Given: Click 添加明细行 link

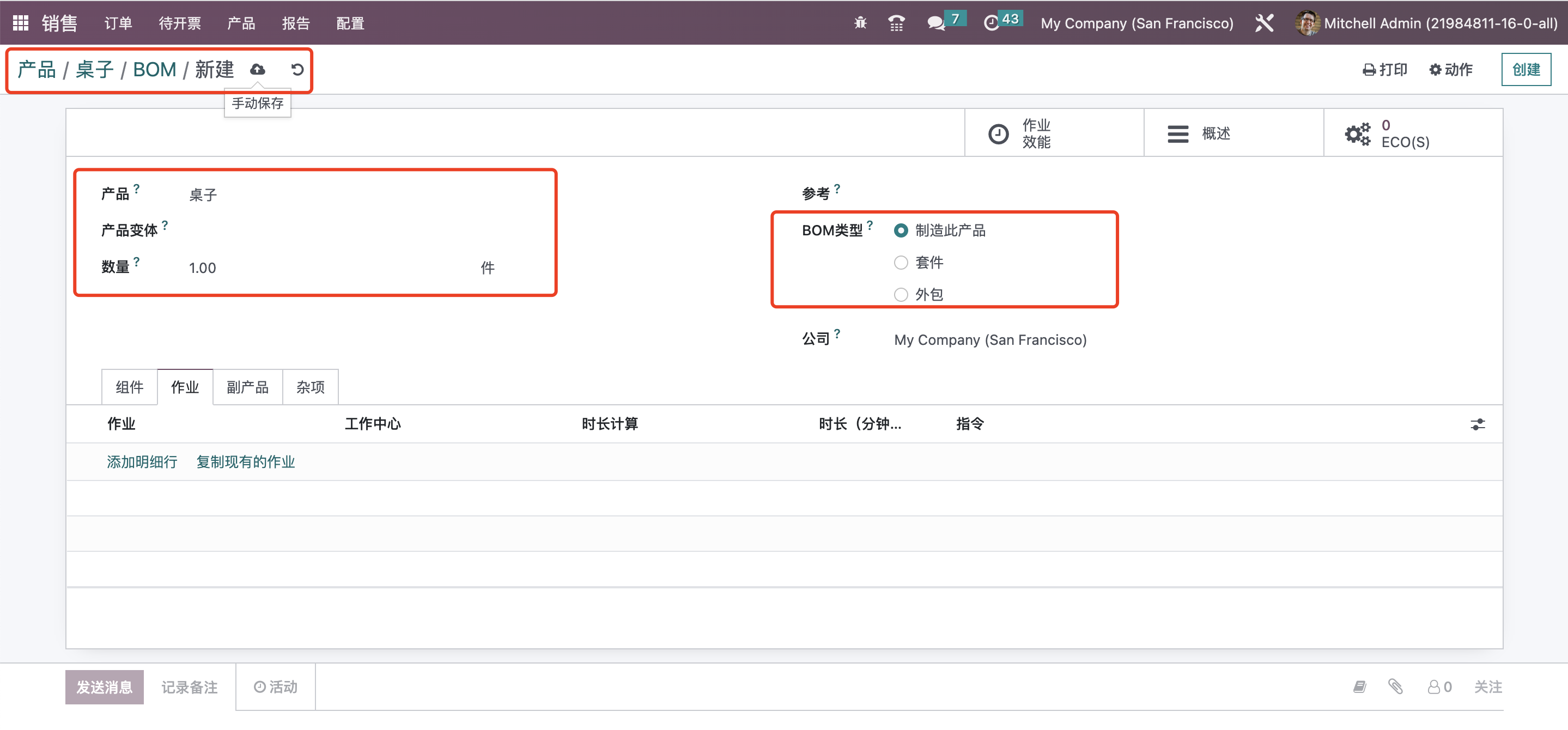Looking at the screenshot, I should [142, 462].
